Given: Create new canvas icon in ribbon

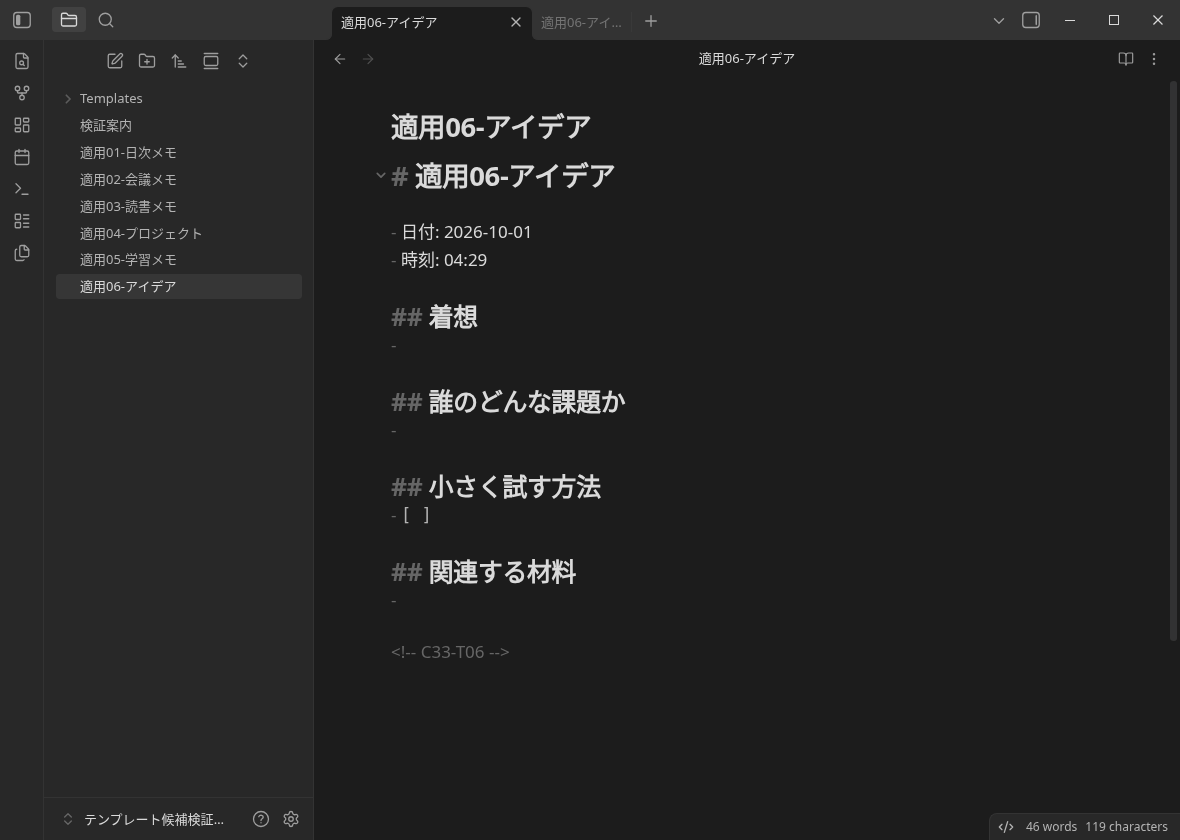Looking at the screenshot, I should tap(22, 125).
